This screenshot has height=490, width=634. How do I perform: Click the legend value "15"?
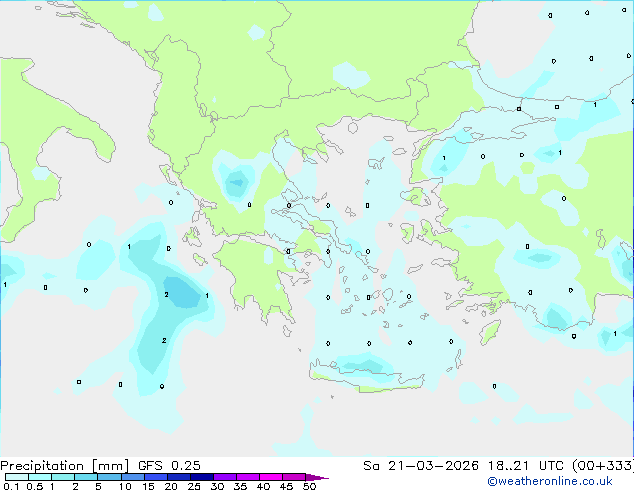[148, 486]
